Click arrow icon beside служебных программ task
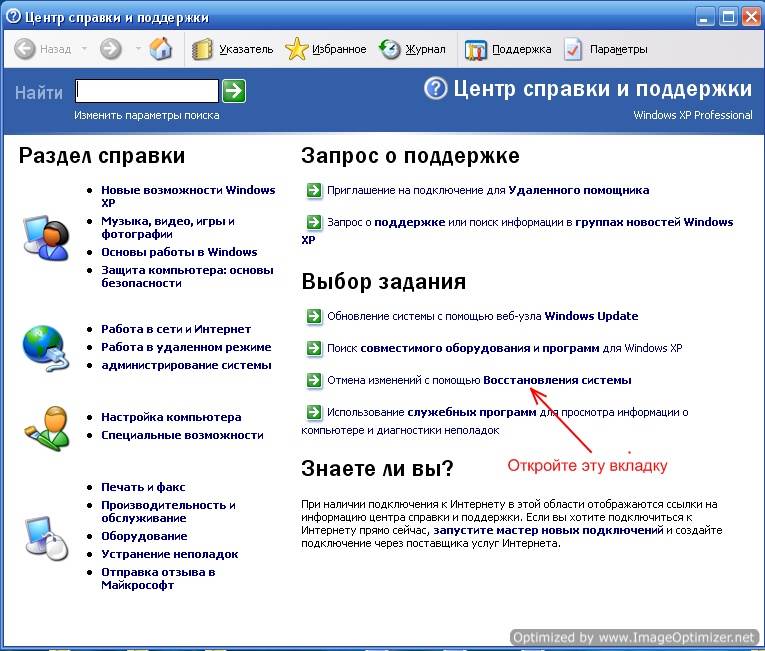The height and width of the screenshot is (651, 765). pos(314,412)
